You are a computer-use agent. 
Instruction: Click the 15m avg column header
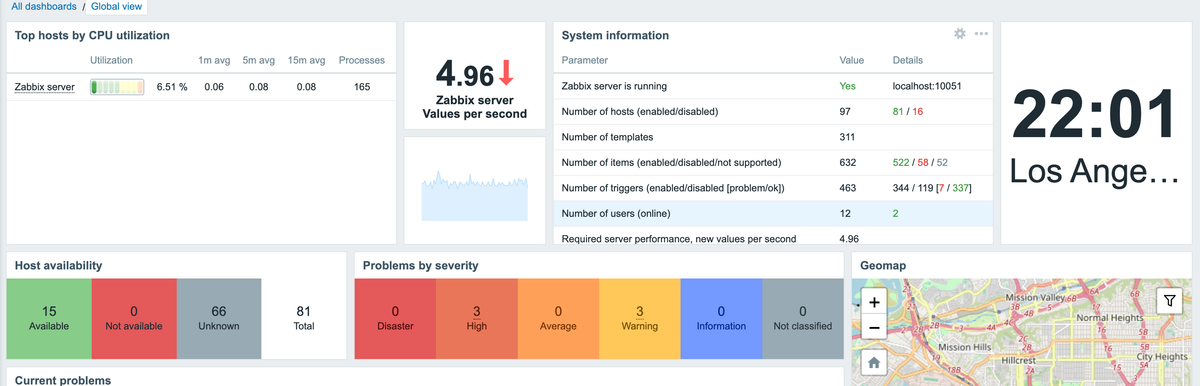coord(306,60)
